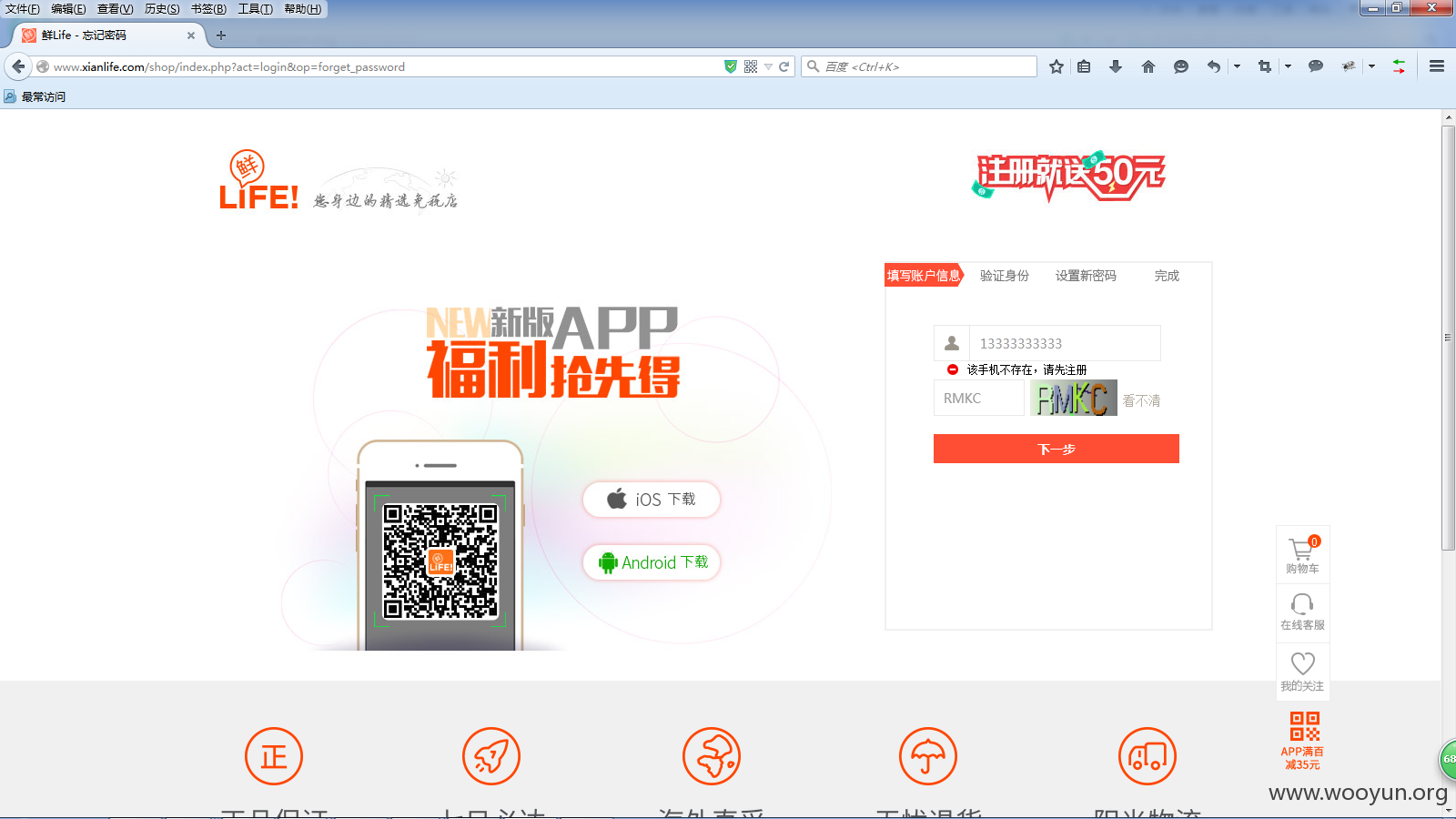
Task: Open my favorites heart icon
Action: pos(1303,672)
